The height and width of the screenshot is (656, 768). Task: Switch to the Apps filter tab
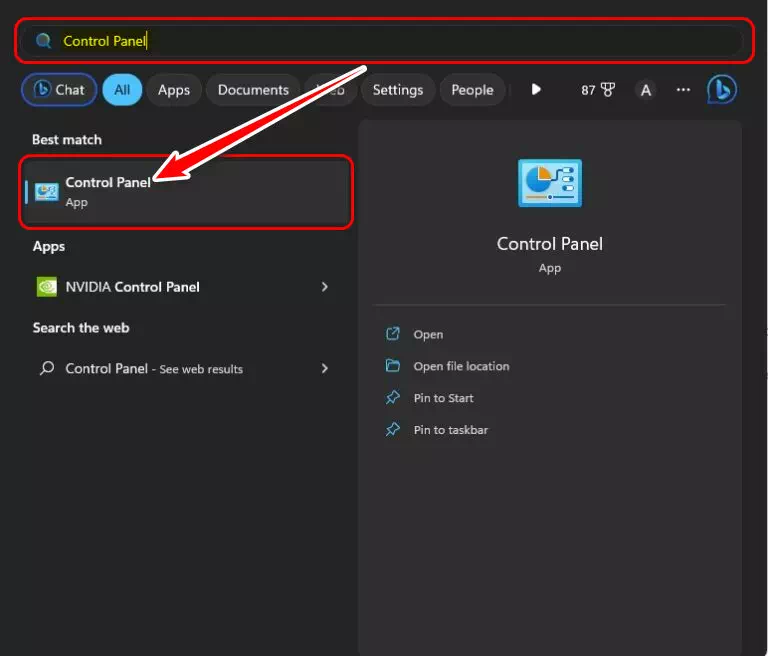coord(174,90)
